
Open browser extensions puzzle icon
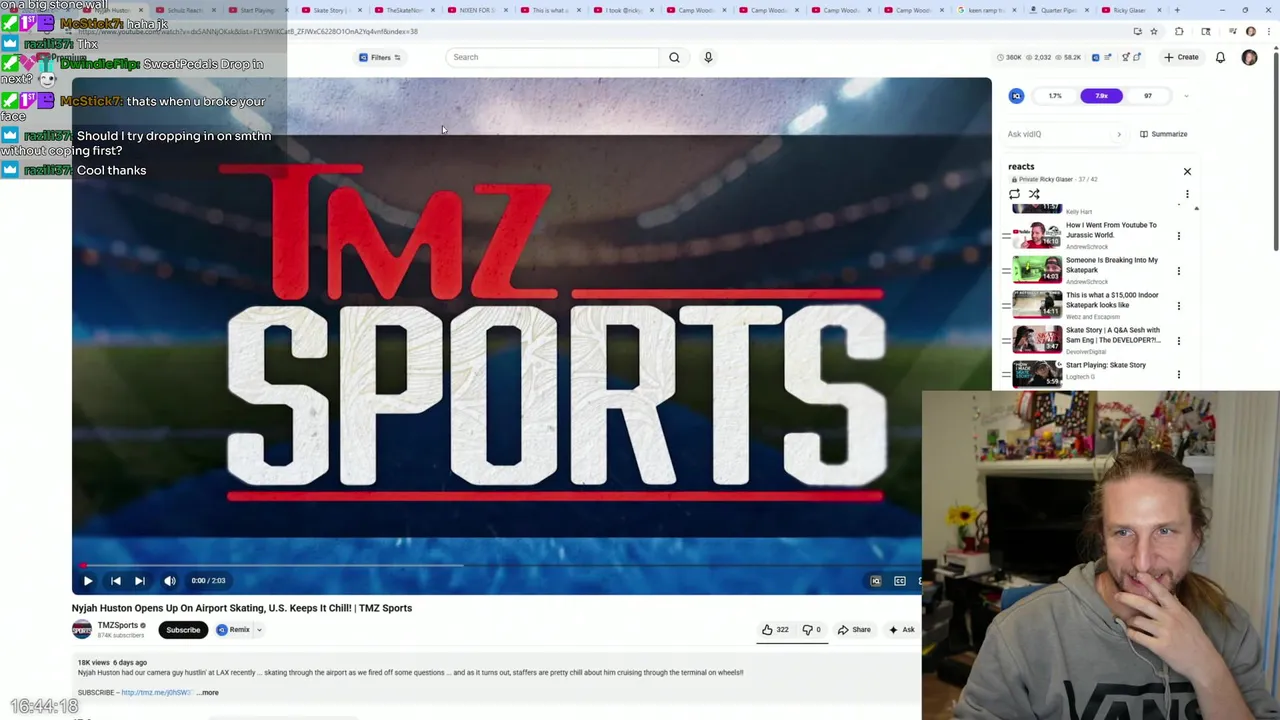click(1179, 31)
